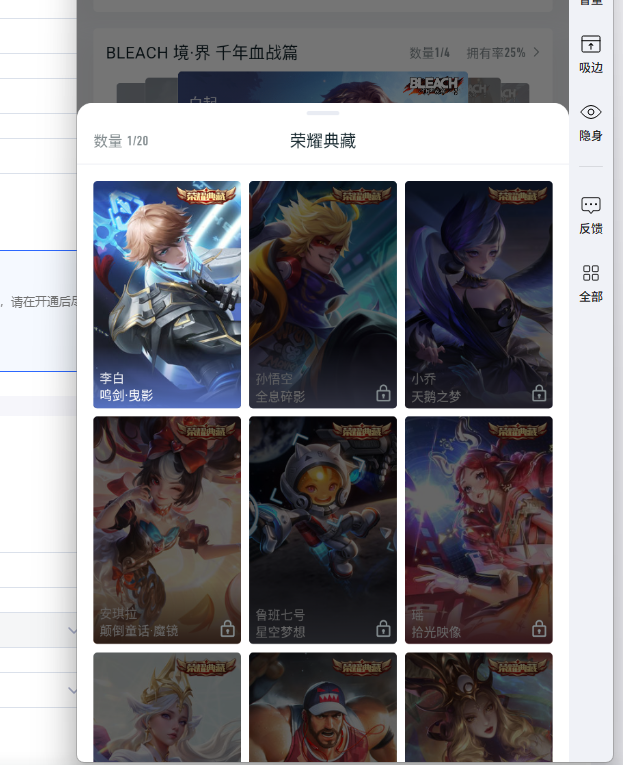This screenshot has height=765, width=623.
Task: Open the 孙悟空 全息碎影 skin card
Action: (323, 294)
